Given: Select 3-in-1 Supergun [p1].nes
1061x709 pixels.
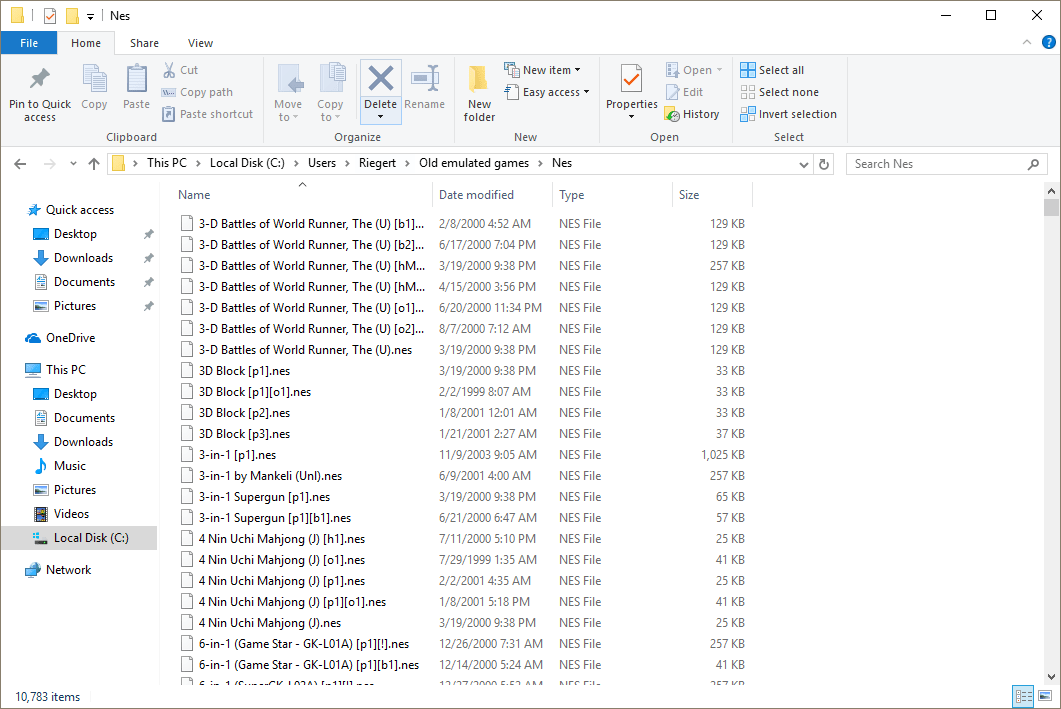Looking at the screenshot, I should 264,497.
